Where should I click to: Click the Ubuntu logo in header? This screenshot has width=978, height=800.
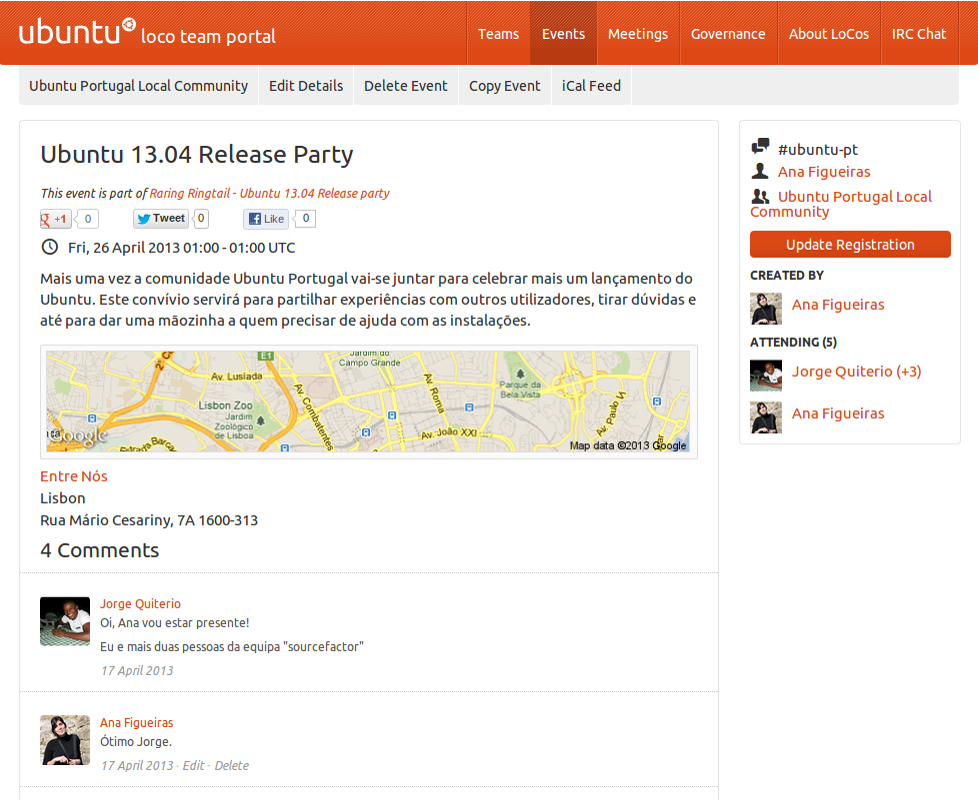pyautogui.click(x=77, y=32)
